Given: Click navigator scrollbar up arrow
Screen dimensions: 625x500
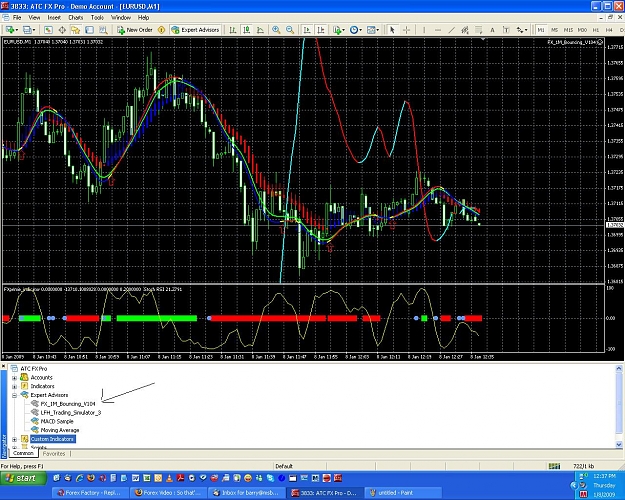Looking at the screenshot, I should pyautogui.click(x=619, y=369).
